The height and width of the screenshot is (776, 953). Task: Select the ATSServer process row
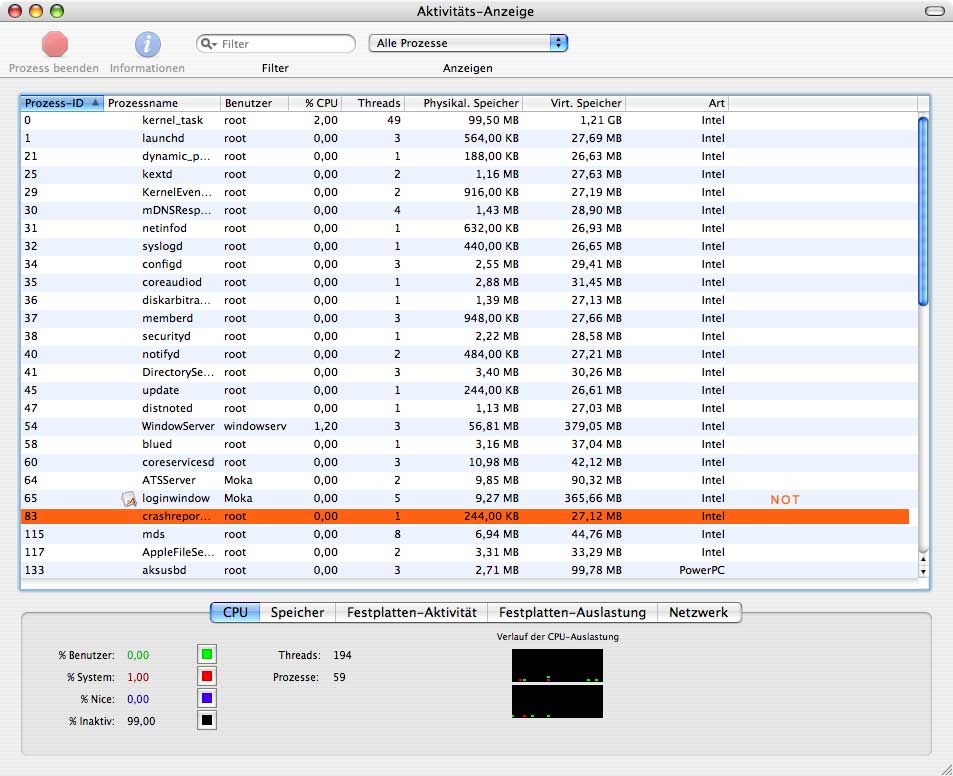[469, 480]
